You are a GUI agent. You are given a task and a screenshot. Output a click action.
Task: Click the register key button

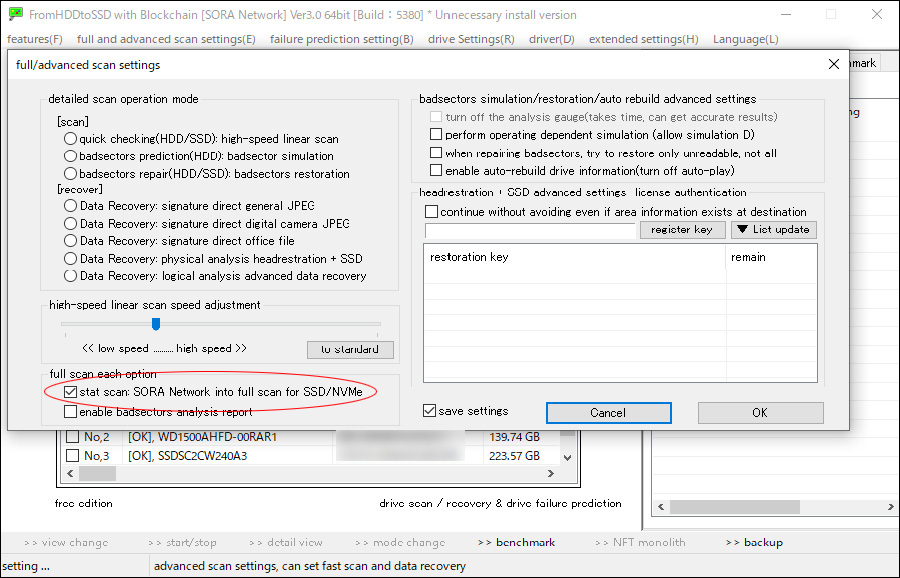[681, 230]
